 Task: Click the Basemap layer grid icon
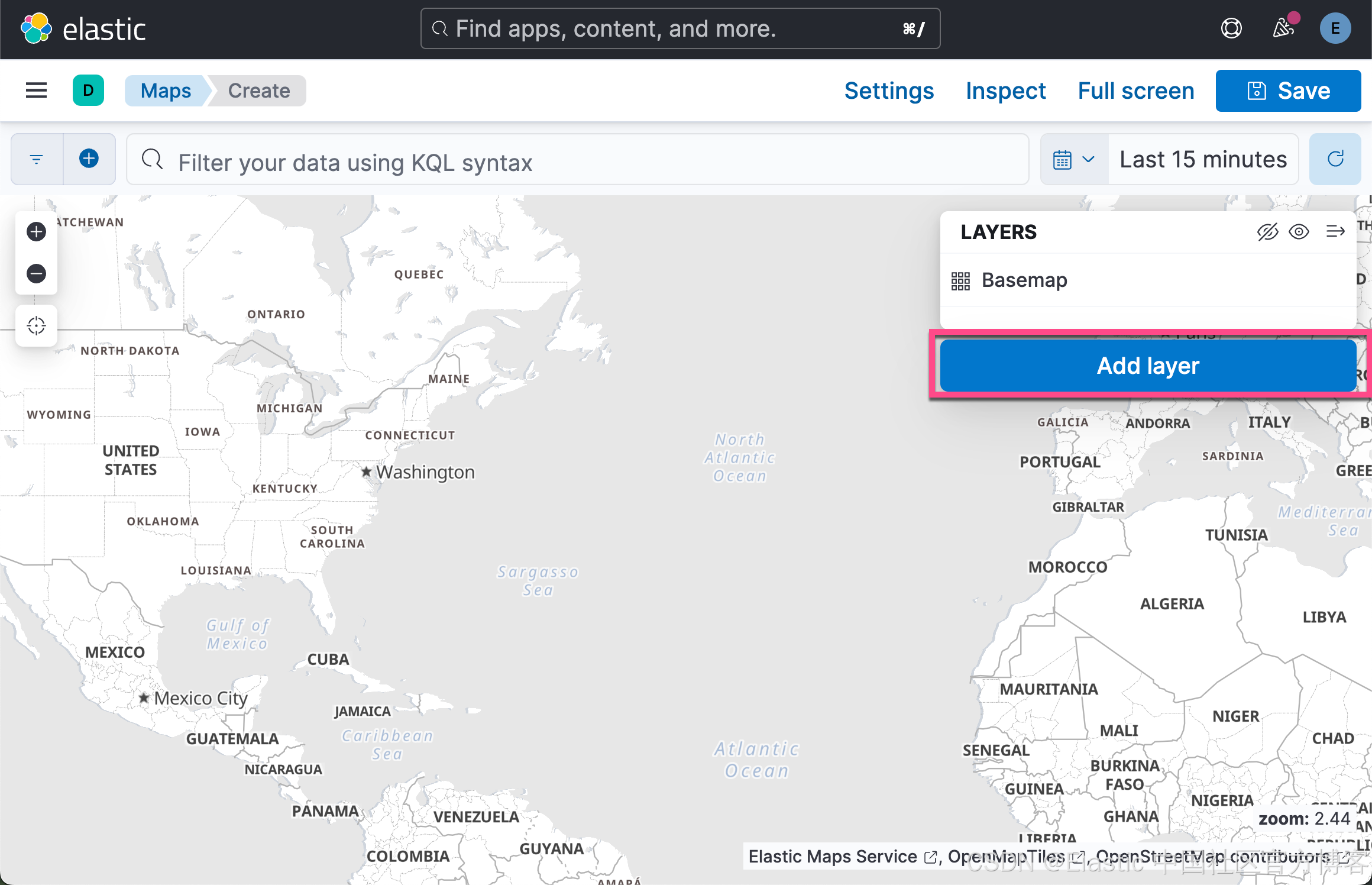point(960,280)
